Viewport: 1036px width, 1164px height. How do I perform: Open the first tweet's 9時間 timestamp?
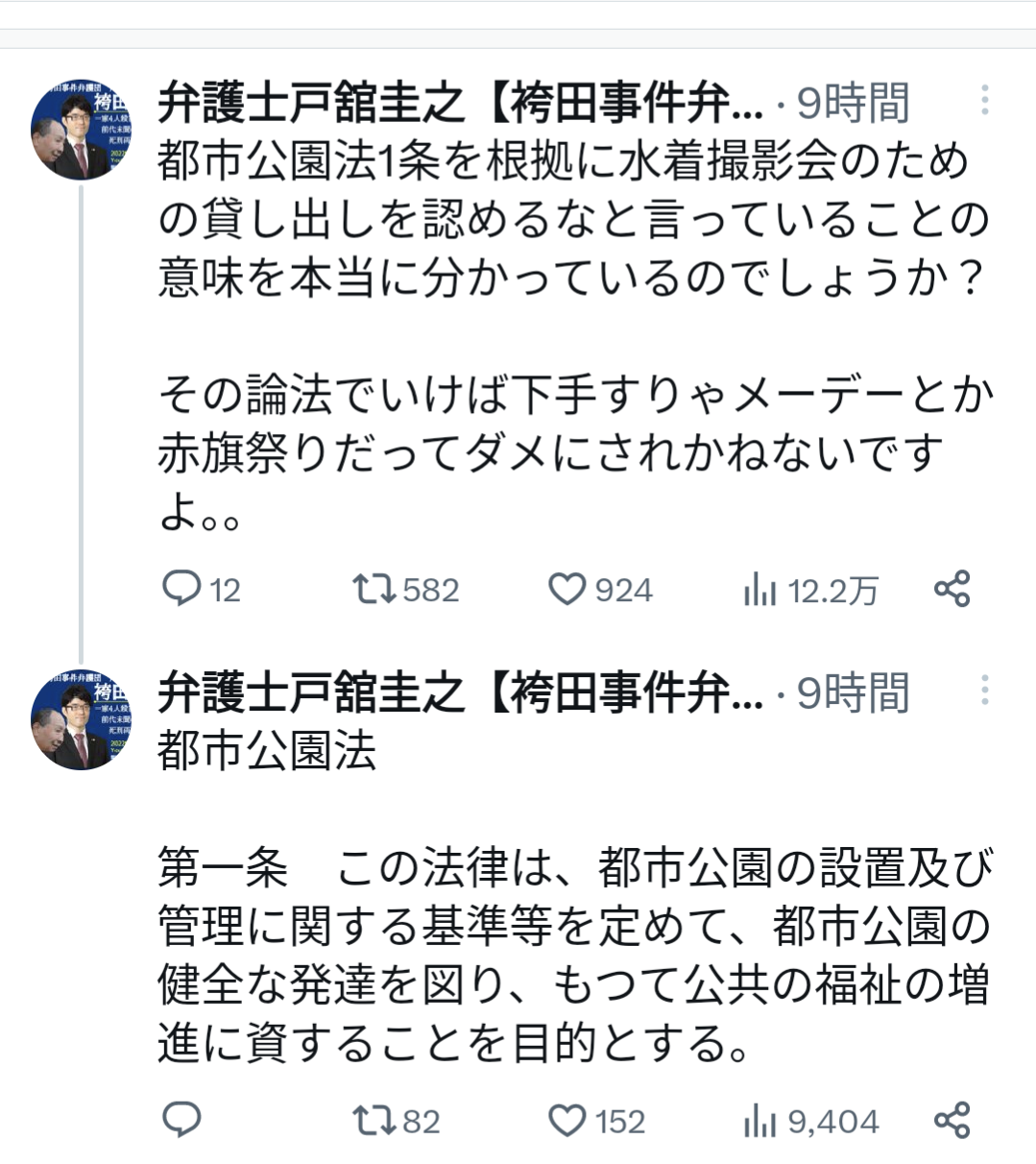pyautogui.click(x=853, y=103)
